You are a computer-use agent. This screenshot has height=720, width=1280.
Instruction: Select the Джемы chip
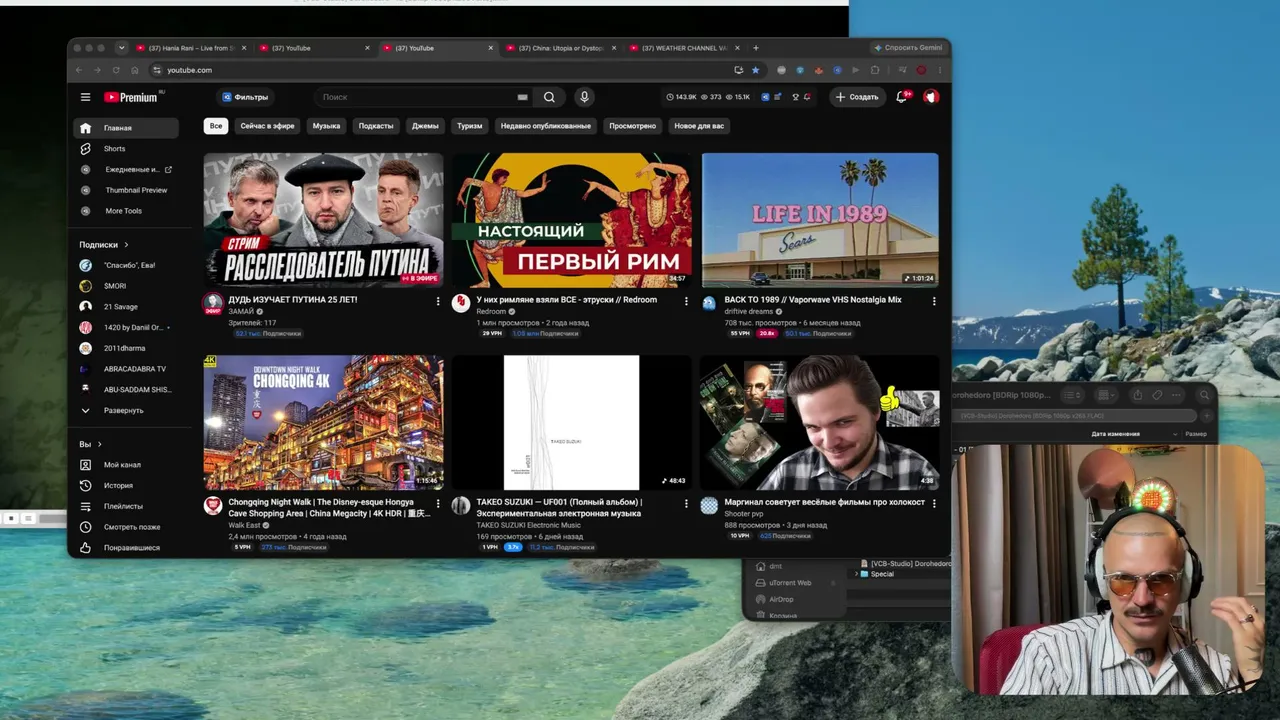pos(425,126)
